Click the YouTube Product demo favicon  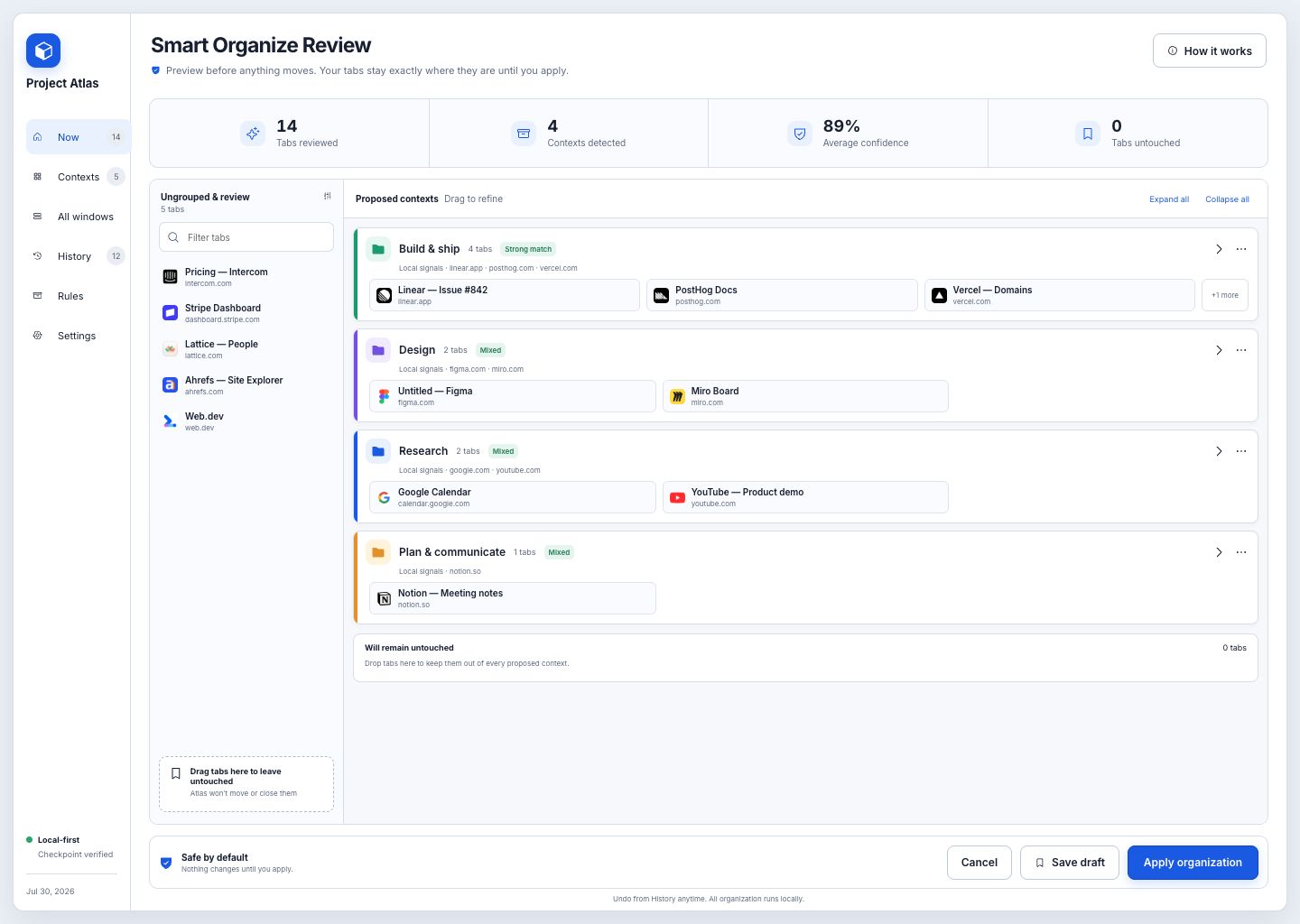(677, 497)
